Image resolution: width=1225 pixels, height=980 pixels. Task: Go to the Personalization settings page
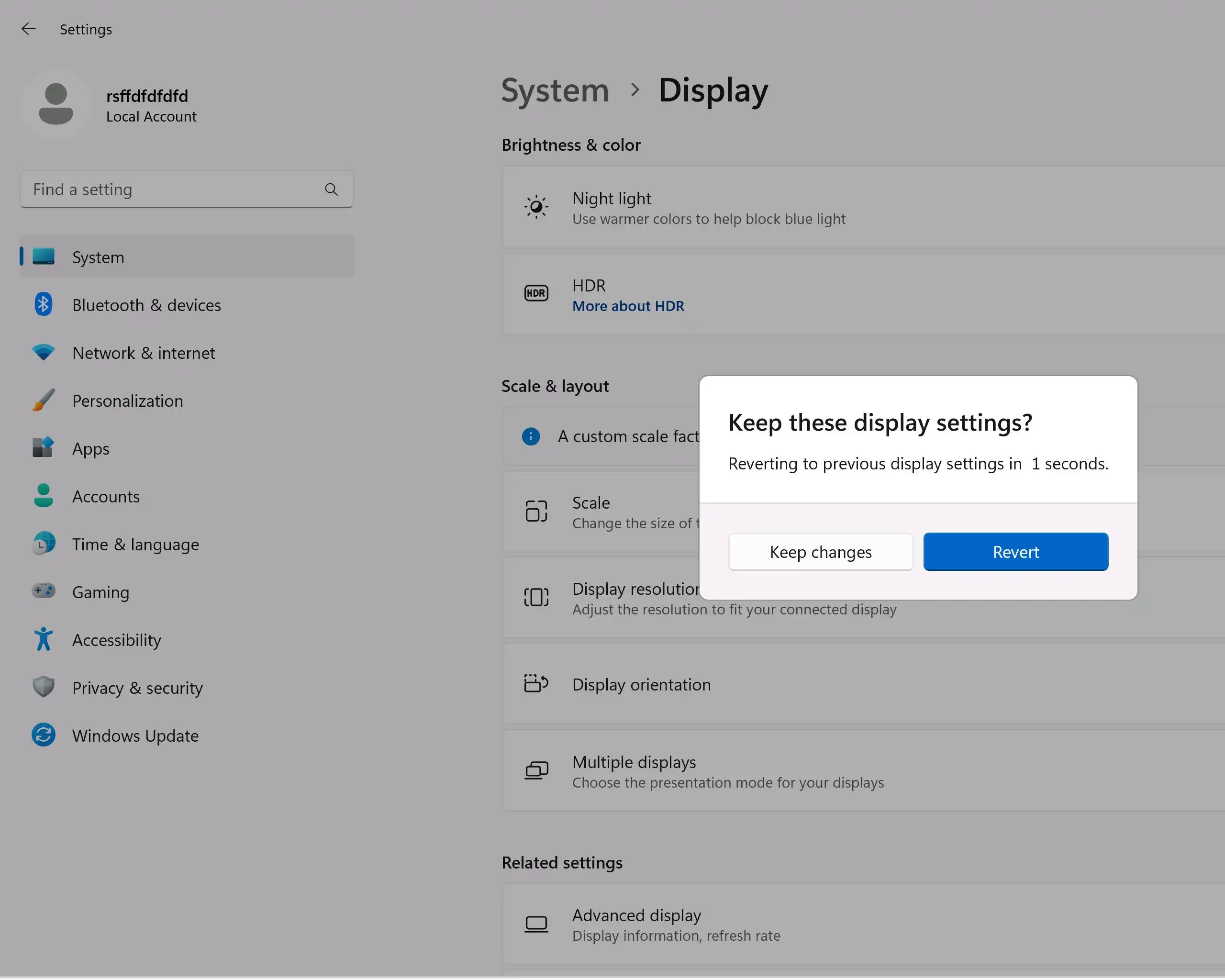pyautogui.click(x=127, y=401)
